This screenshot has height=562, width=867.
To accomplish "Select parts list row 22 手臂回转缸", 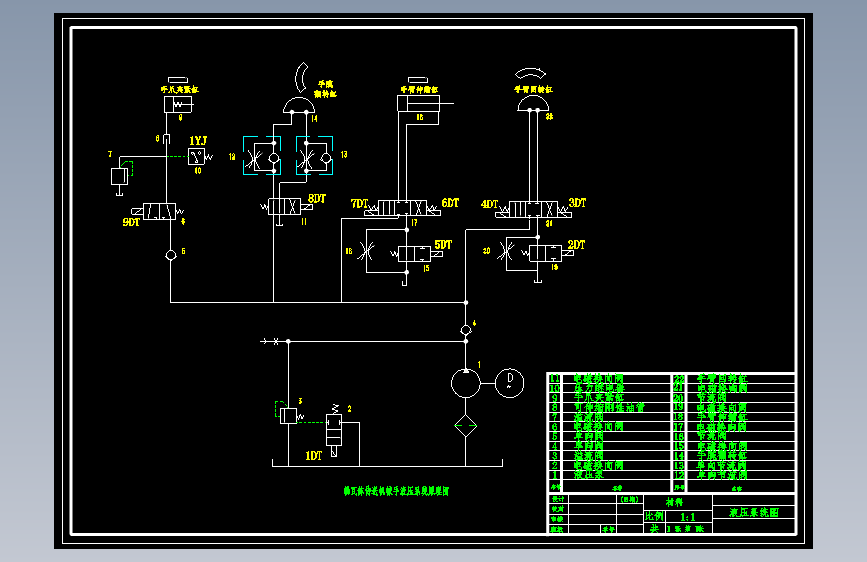I will [x=734, y=379].
